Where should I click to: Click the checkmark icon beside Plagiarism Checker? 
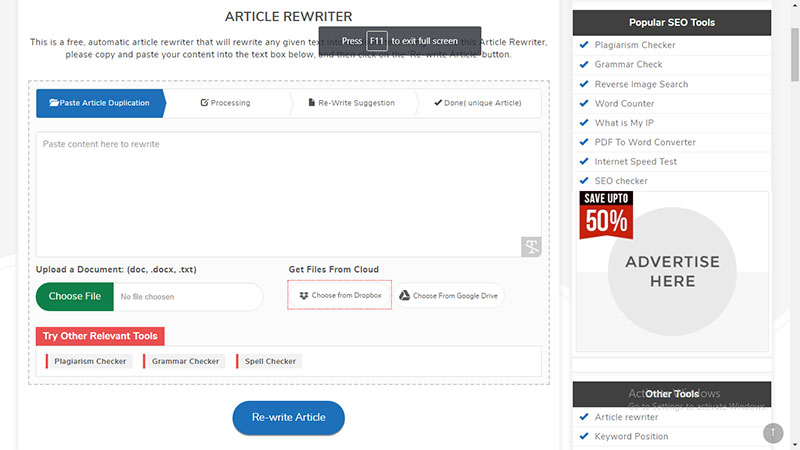point(584,45)
